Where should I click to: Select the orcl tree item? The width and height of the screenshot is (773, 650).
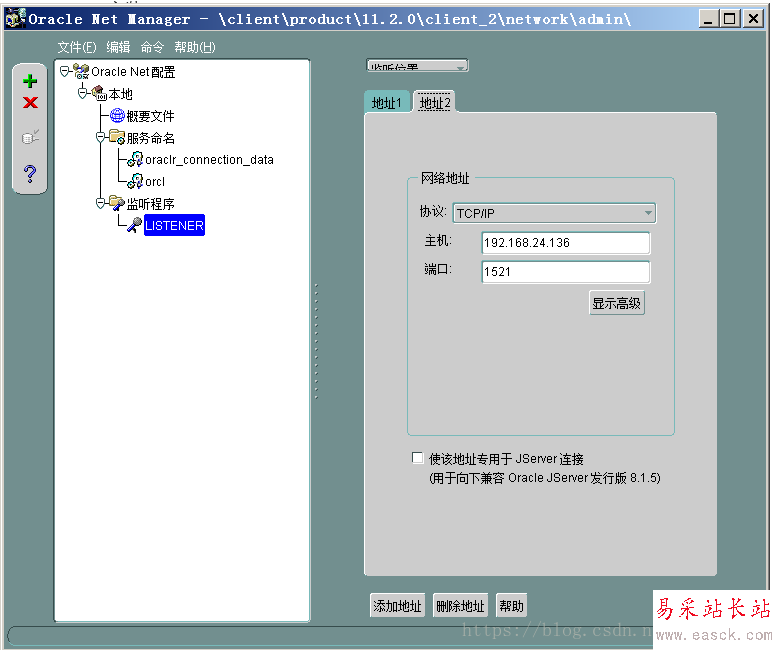(155, 181)
